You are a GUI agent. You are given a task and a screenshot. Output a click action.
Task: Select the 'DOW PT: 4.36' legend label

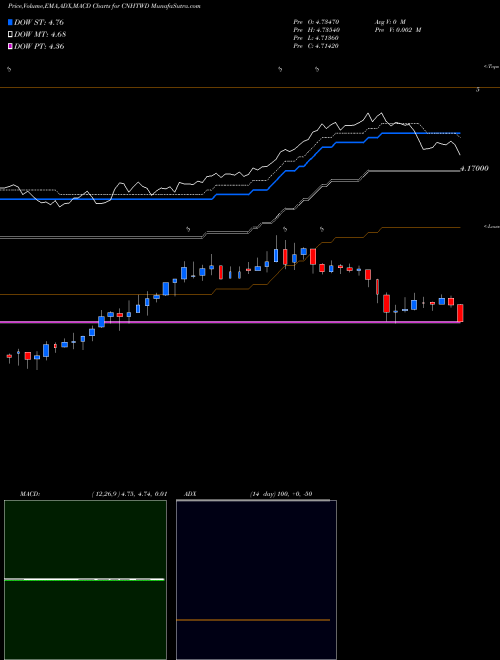[39, 46]
